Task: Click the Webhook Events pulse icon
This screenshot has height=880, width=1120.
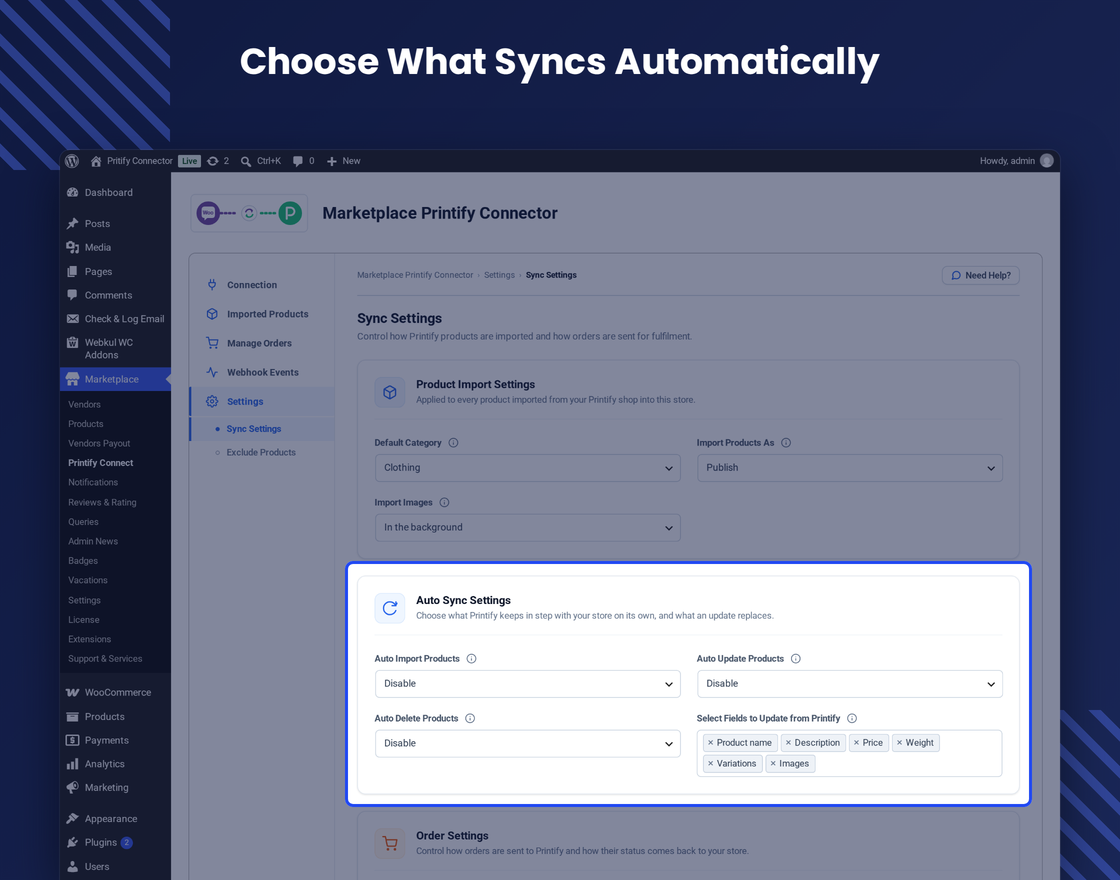Action: coord(212,372)
